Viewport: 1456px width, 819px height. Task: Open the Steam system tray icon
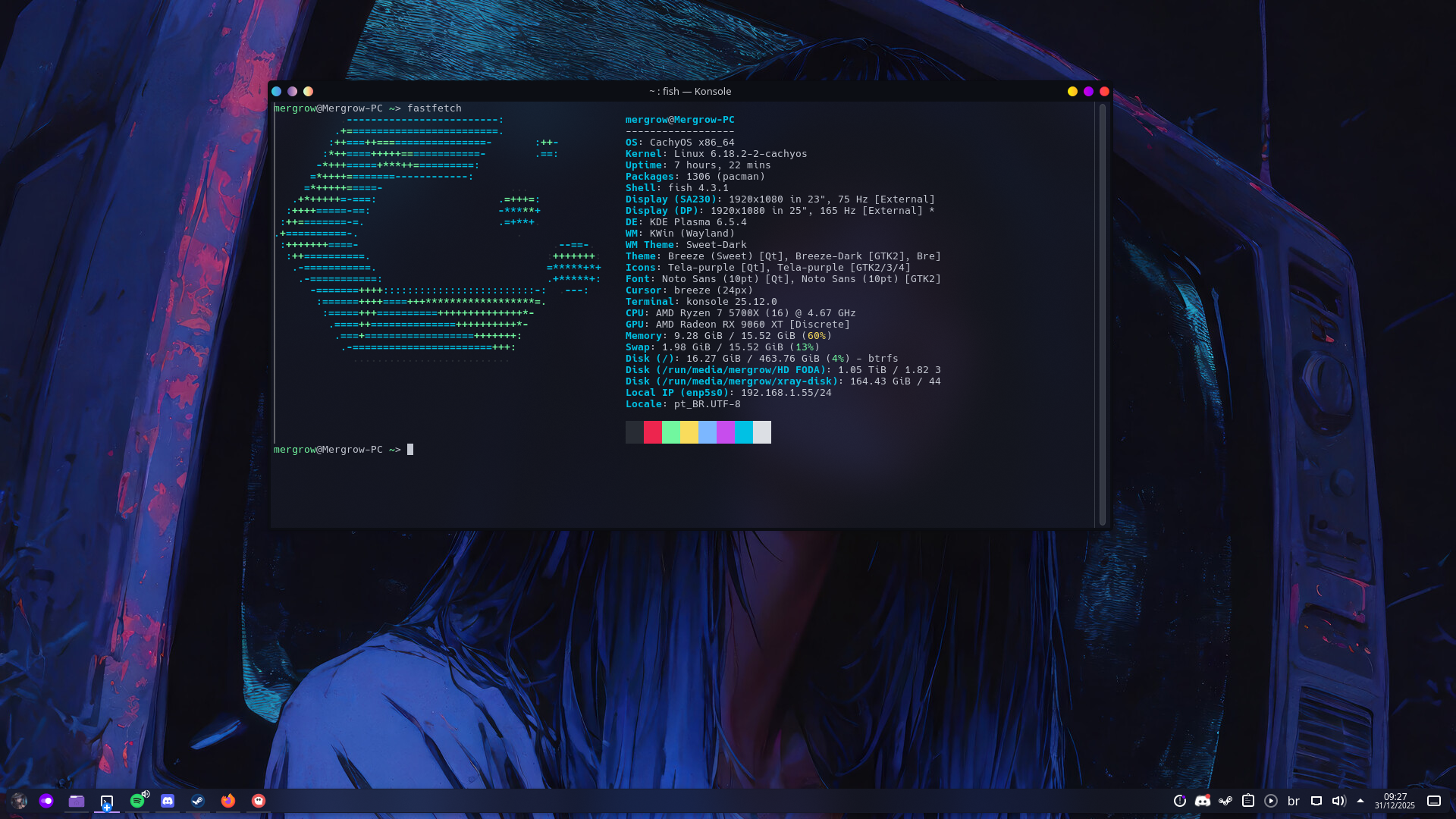1225,801
